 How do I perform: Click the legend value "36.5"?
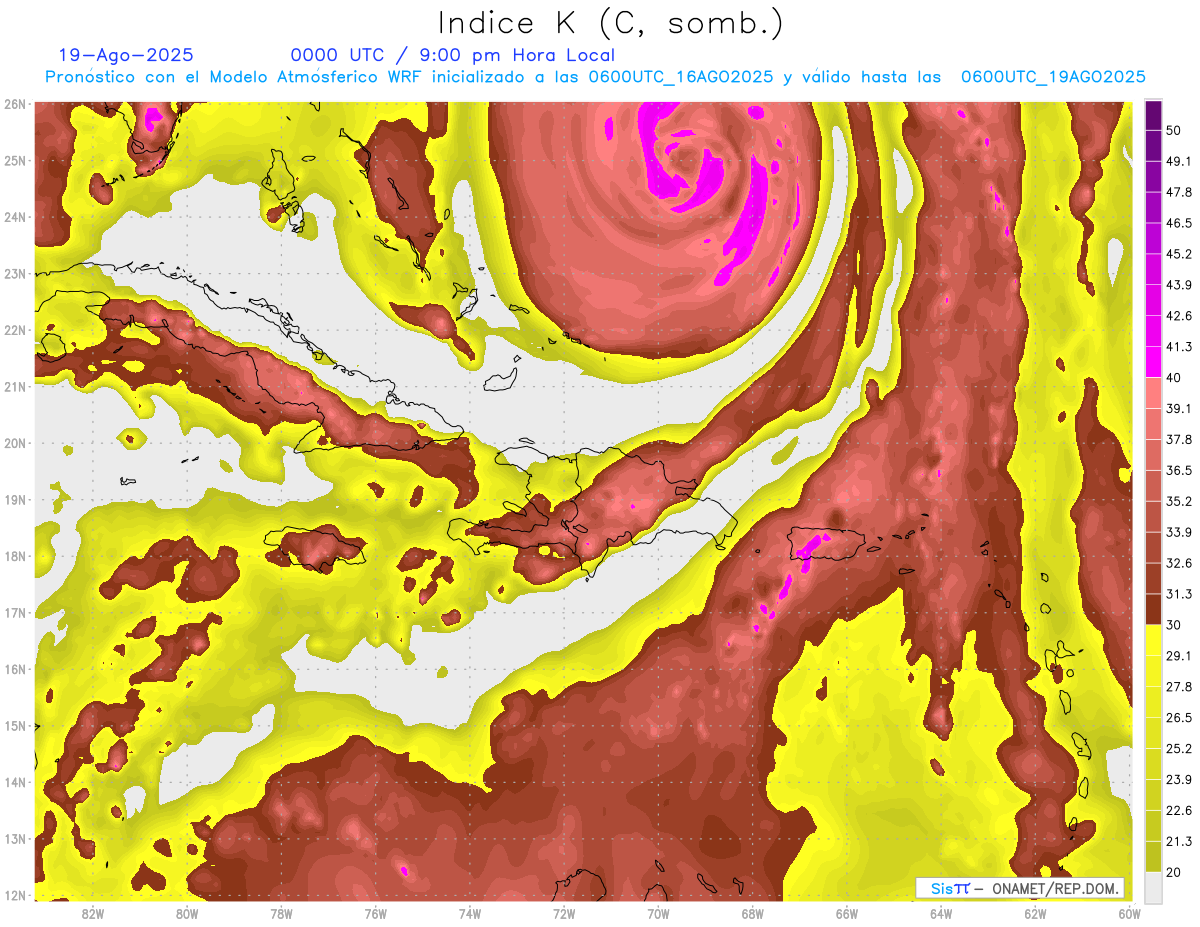pyautogui.click(x=1179, y=470)
